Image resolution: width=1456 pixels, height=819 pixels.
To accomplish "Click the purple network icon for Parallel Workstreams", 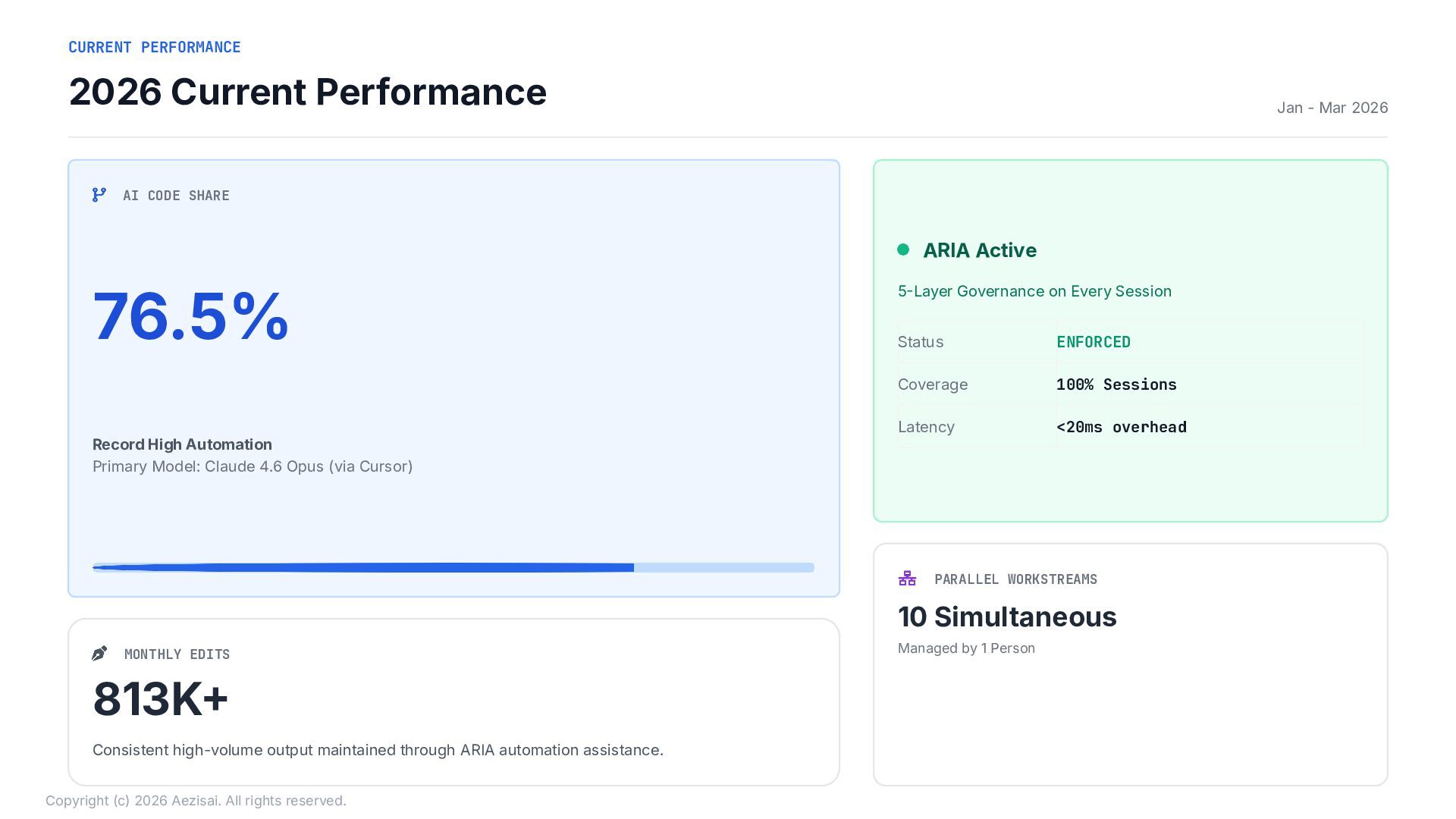I will coord(907,579).
